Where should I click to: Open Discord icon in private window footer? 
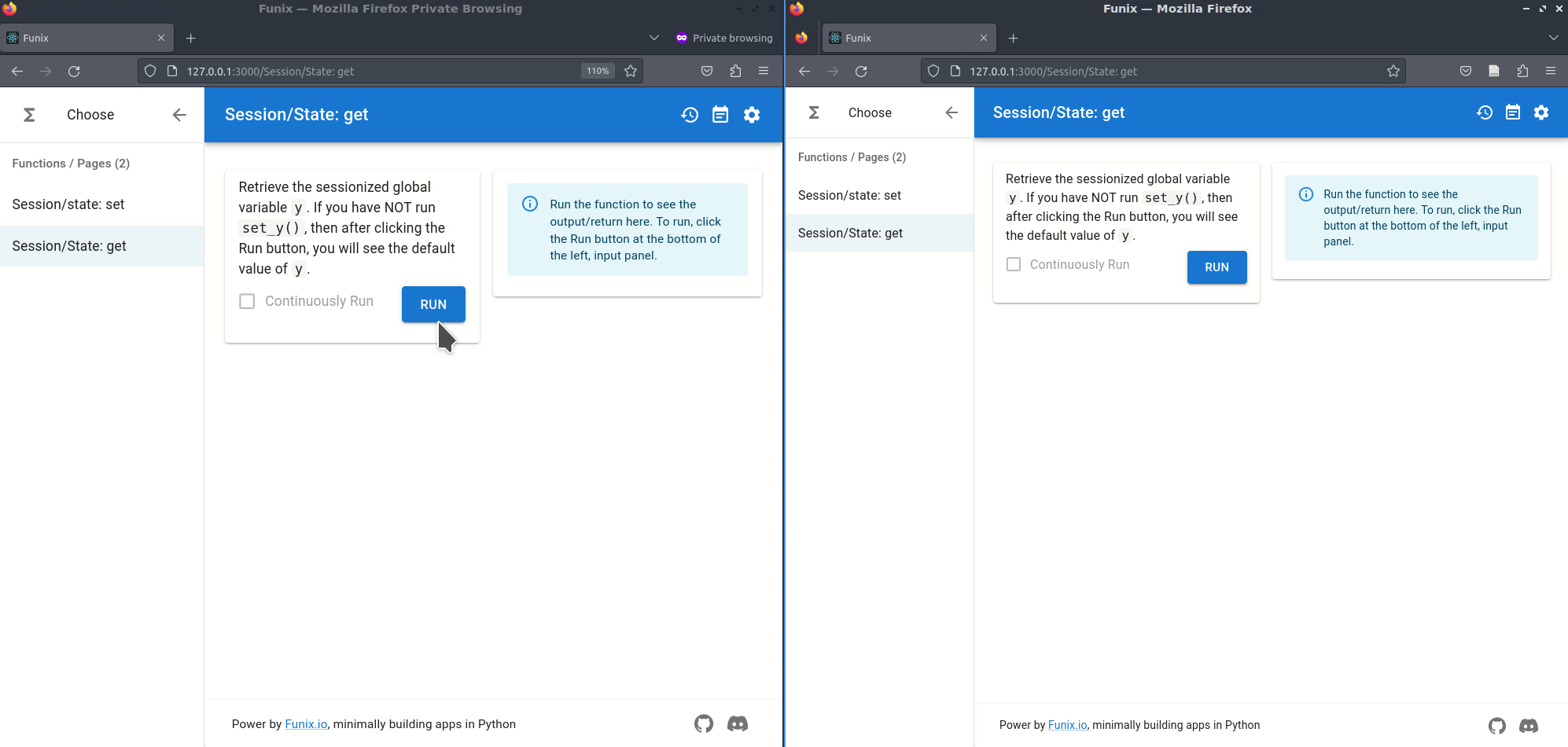(x=738, y=723)
